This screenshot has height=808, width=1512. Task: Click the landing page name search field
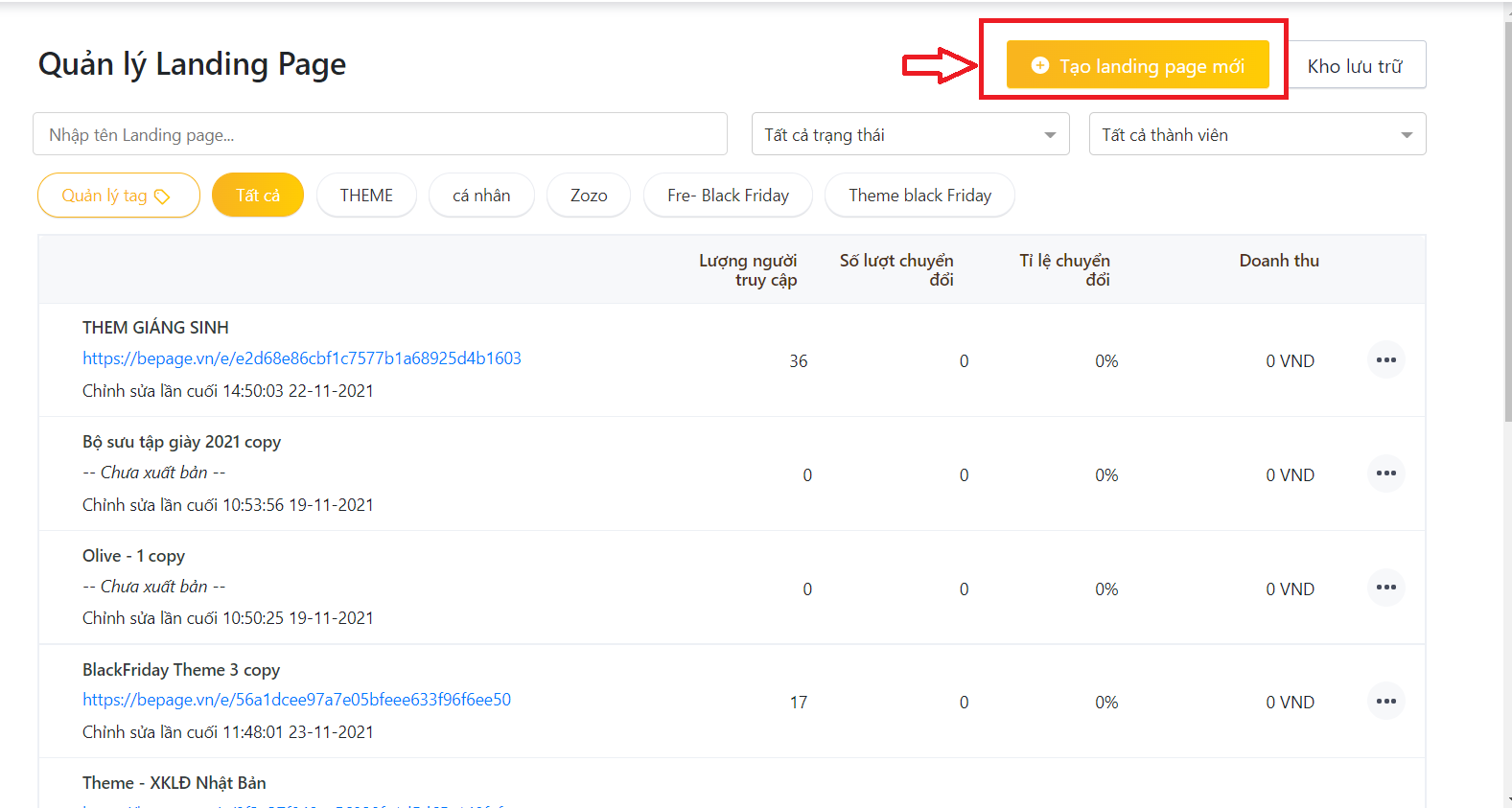(380, 135)
